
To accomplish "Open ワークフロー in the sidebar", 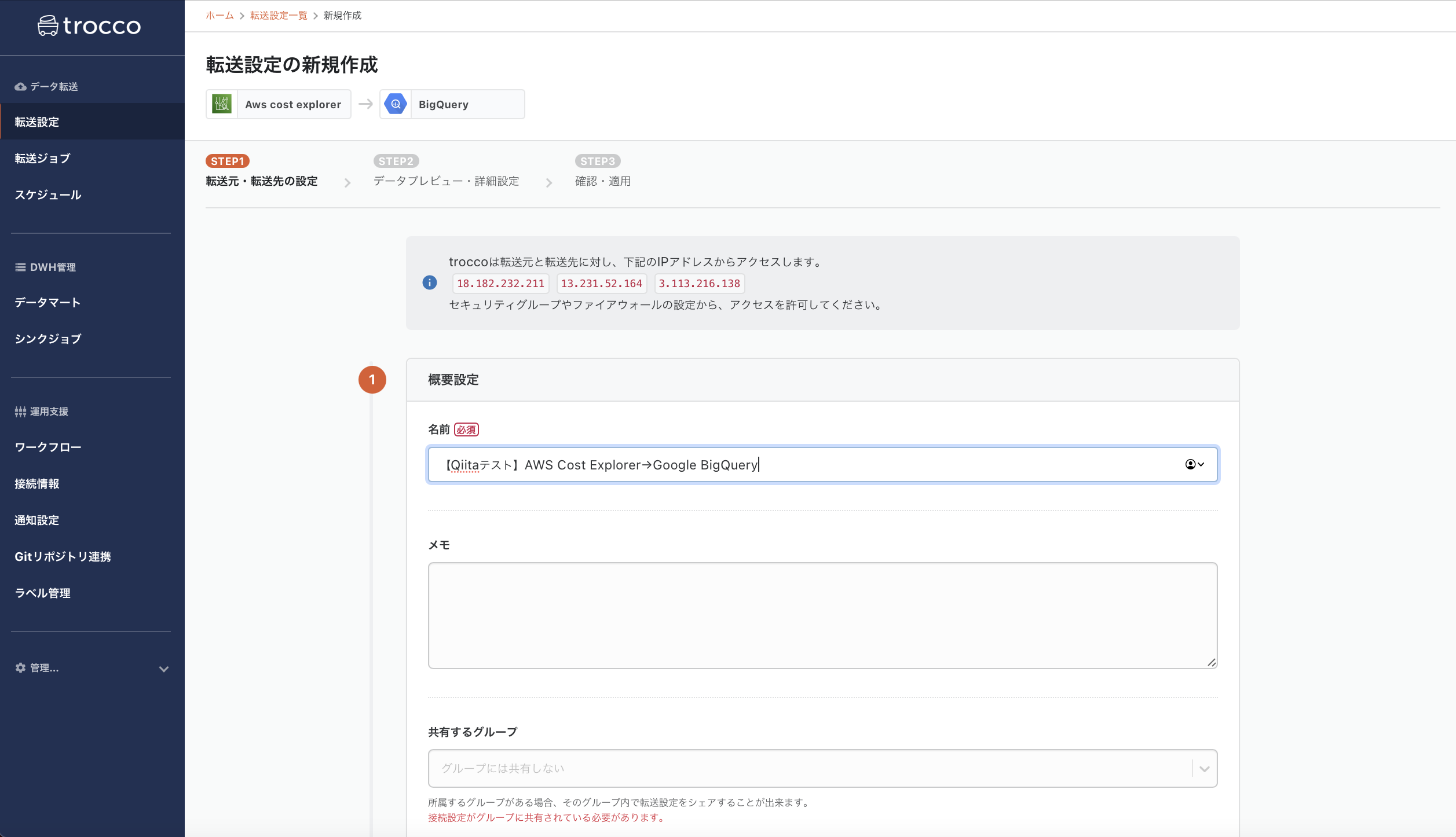I will (x=48, y=447).
